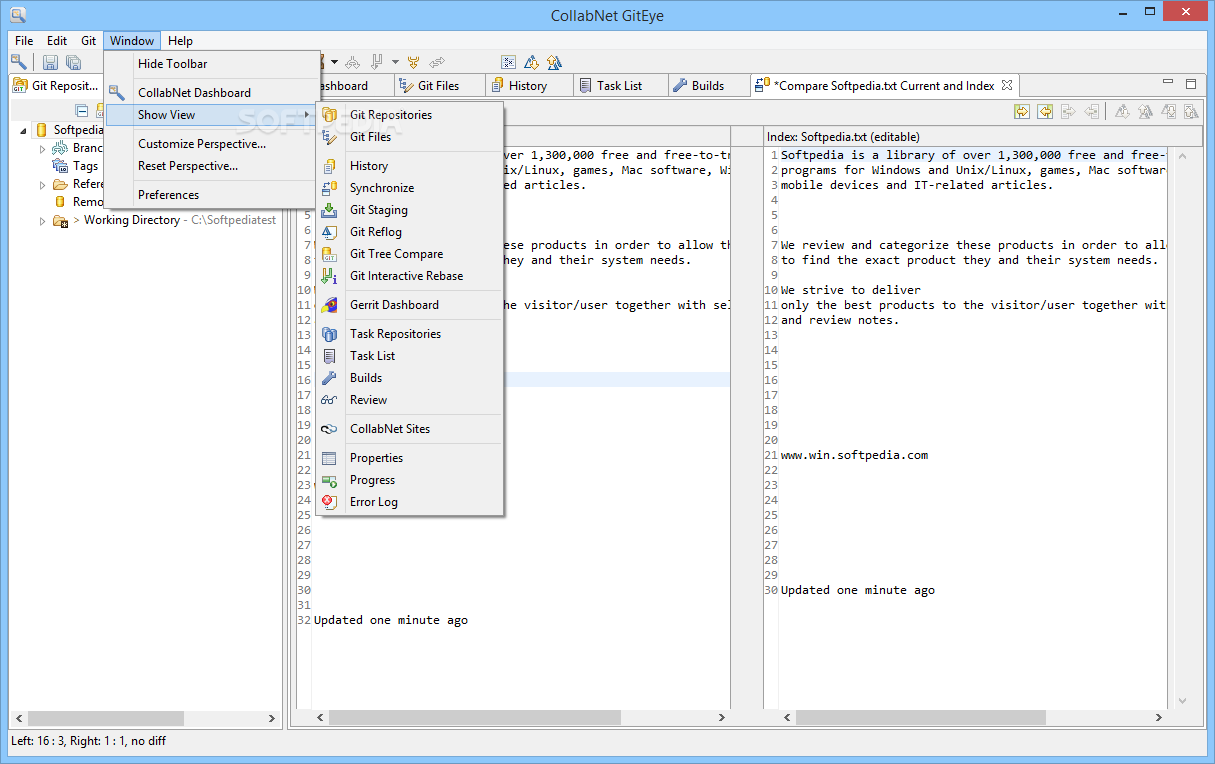1215x764 pixels.
Task: Open the Error Log view
Action: click(410, 502)
